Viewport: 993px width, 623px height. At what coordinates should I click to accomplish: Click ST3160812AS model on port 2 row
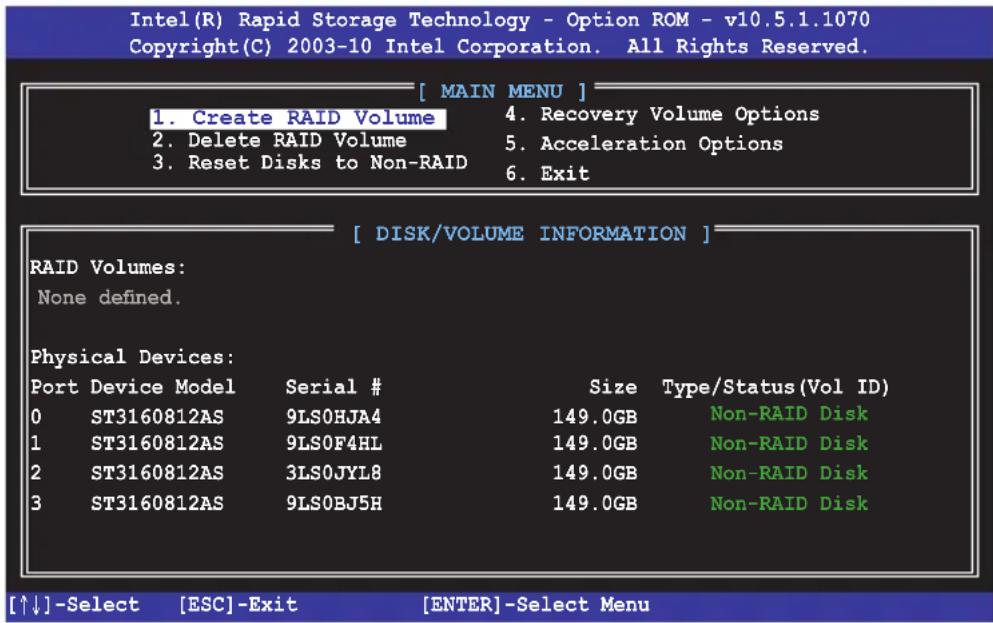(x=157, y=473)
